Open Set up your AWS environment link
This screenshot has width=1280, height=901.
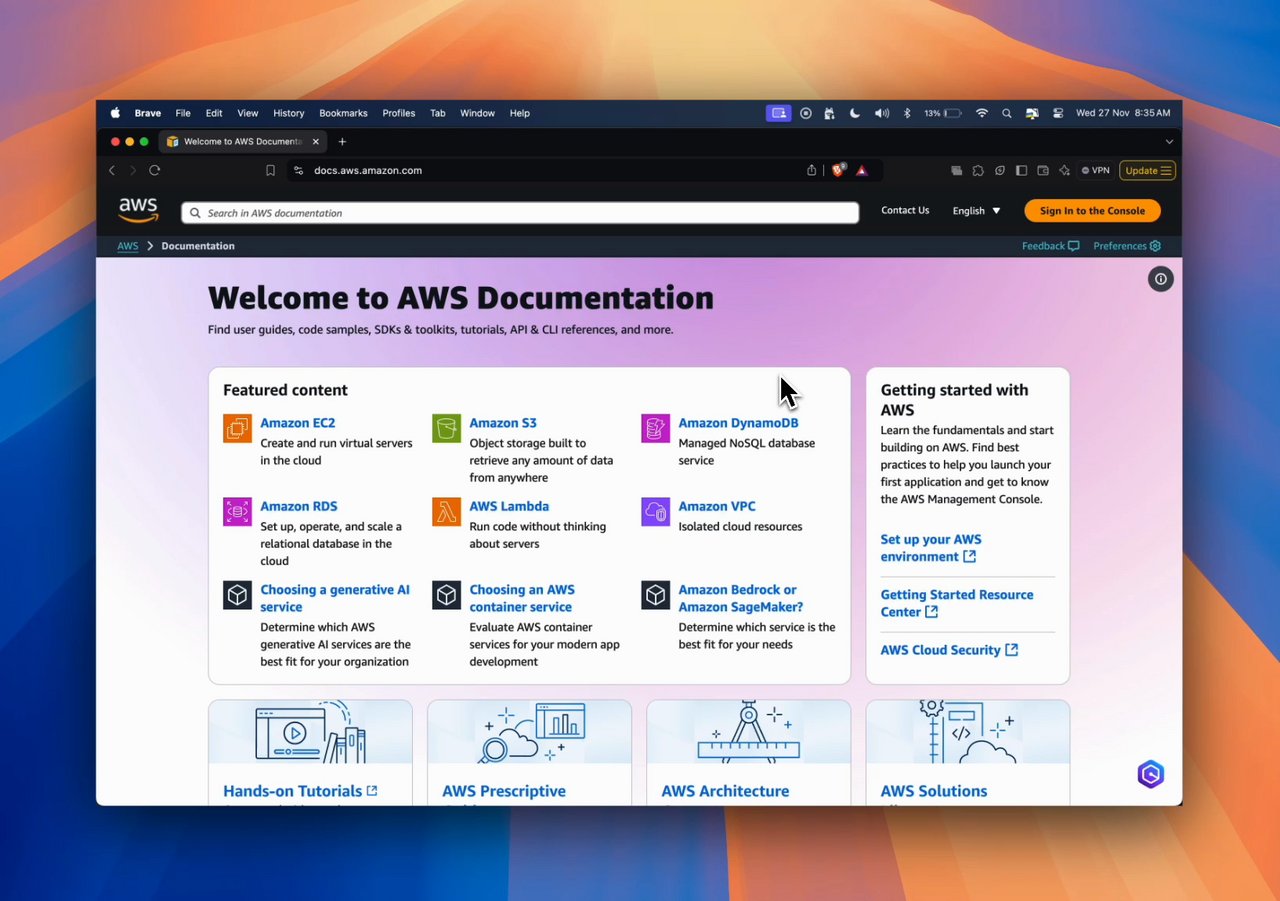(x=931, y=548)
